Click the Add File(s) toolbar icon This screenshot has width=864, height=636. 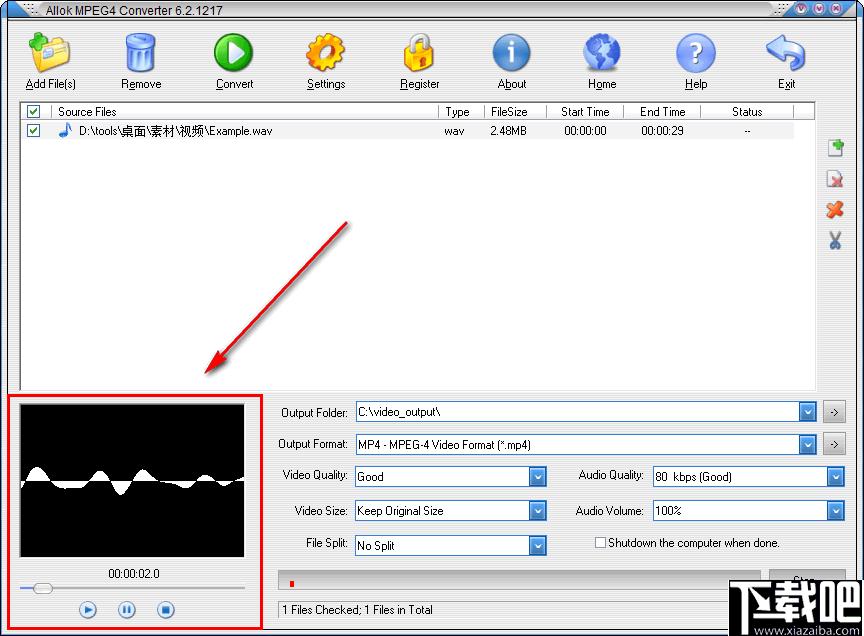pyautogui.click(x=50, y=52)
